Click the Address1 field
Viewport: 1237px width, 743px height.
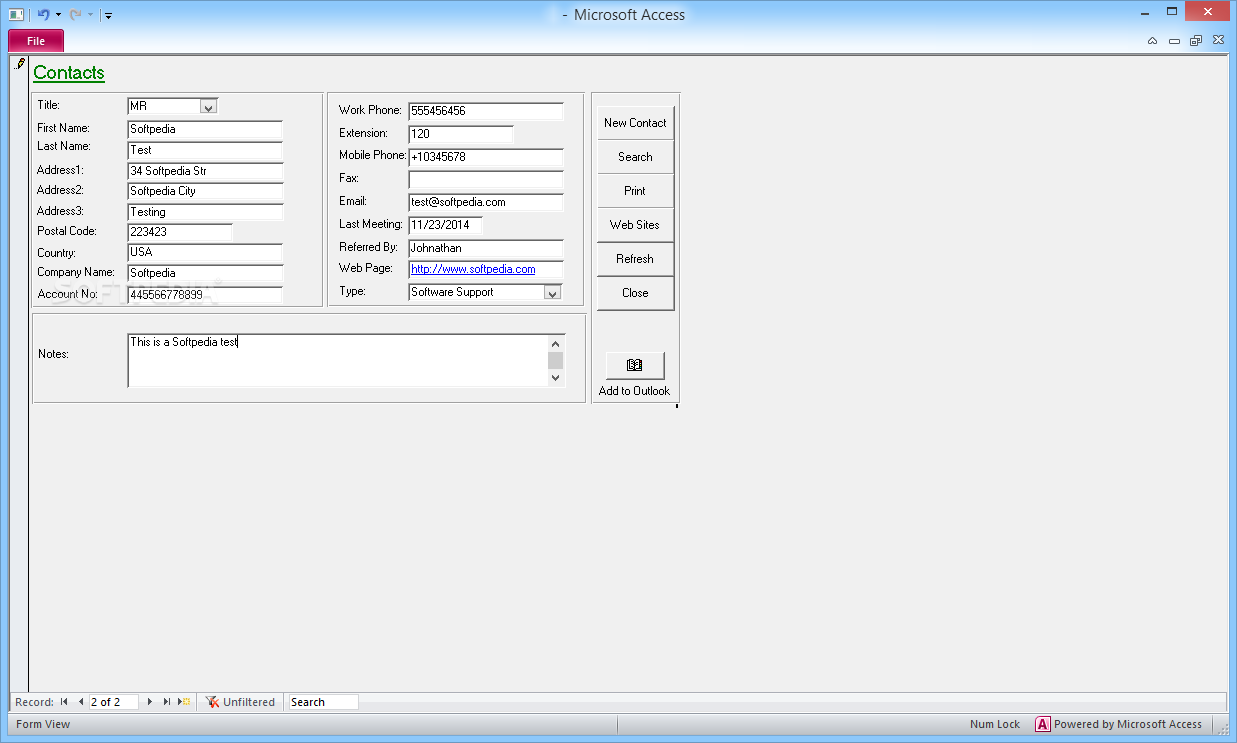pos(205,171)
